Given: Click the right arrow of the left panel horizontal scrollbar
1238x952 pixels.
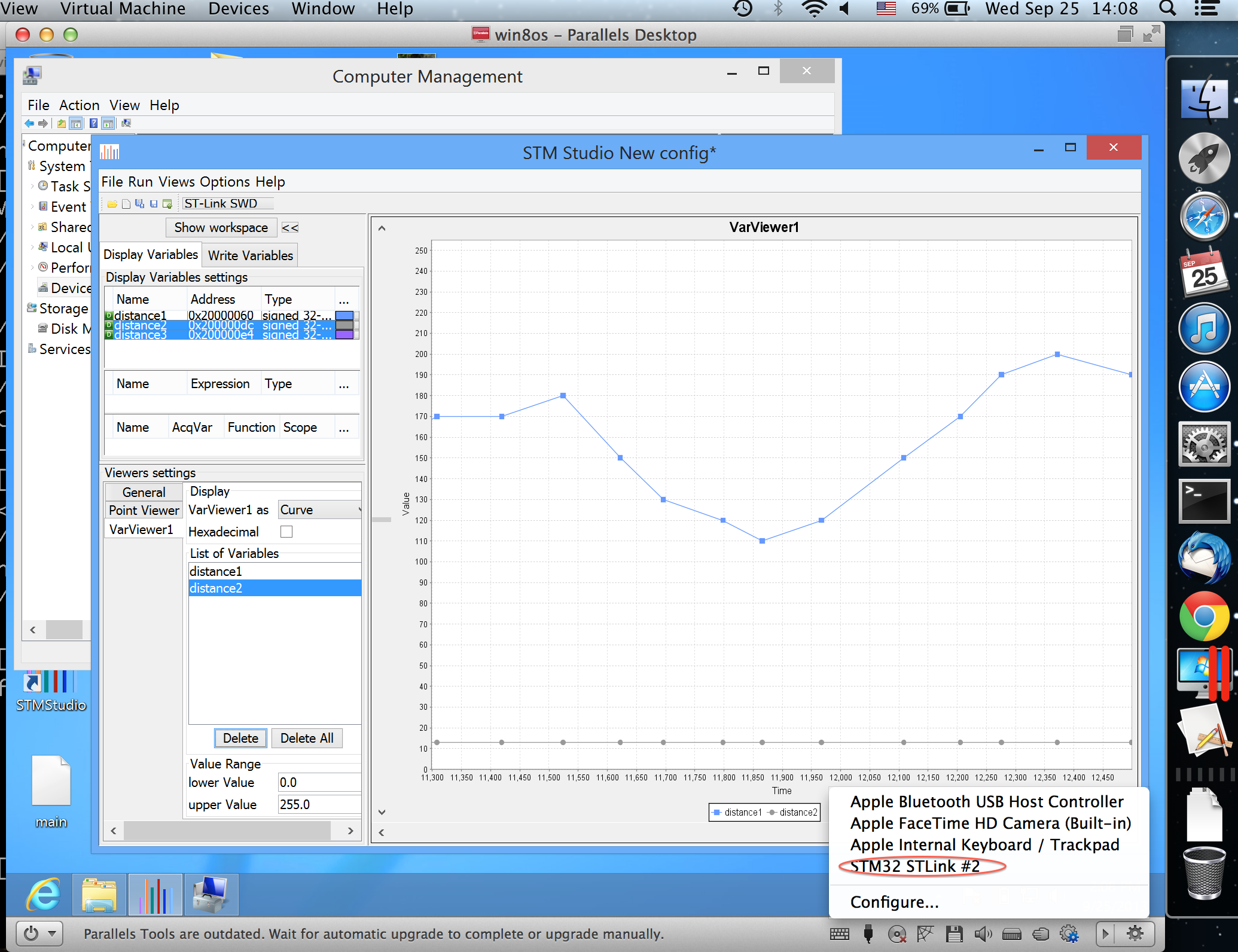Looking at the screenshot, I should [x=350, y=831].
